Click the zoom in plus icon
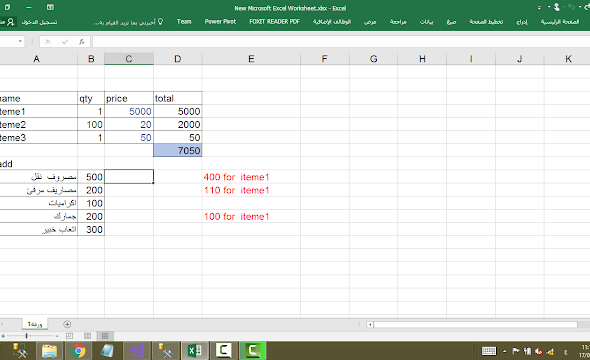The image size is (590, 360). [x=3, y=336]
